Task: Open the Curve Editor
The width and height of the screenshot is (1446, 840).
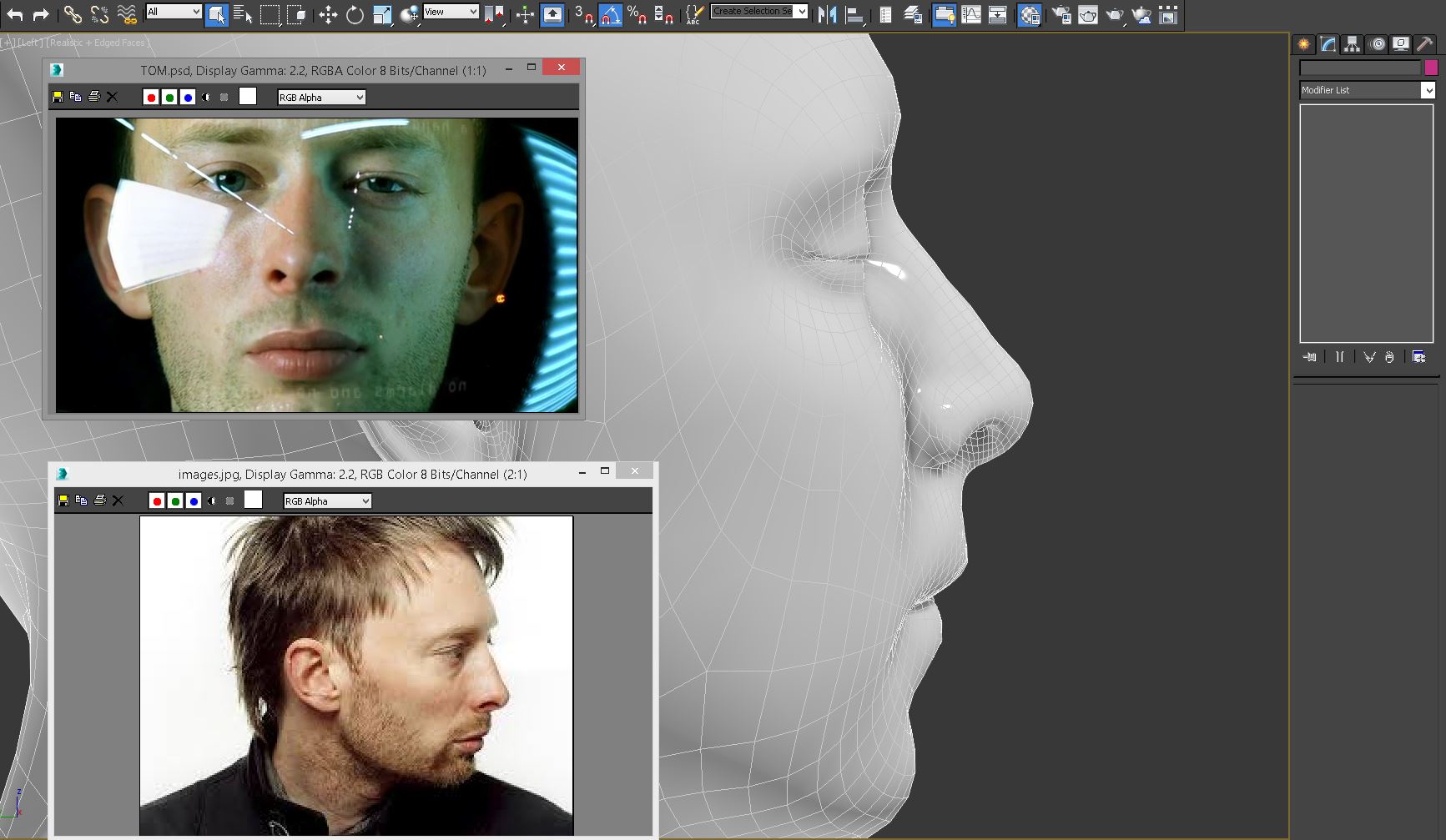Action: pos(971,14)
